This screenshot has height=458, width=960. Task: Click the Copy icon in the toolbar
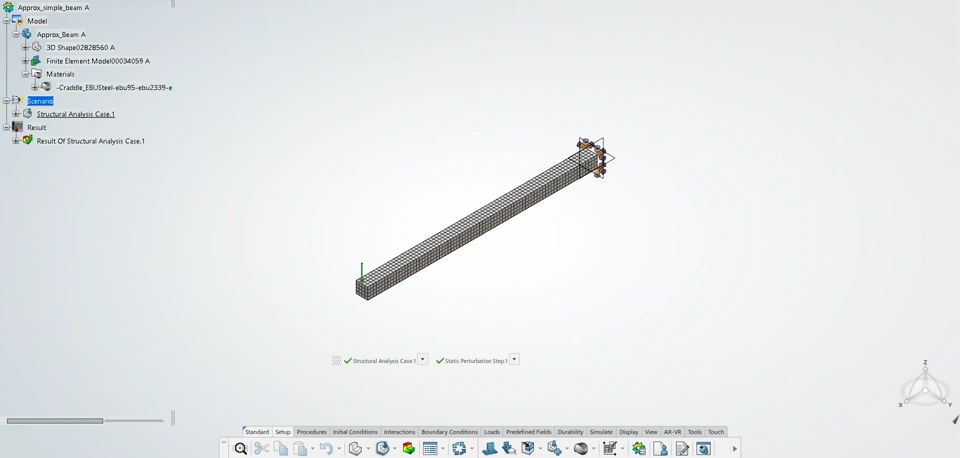pos(281,449)
